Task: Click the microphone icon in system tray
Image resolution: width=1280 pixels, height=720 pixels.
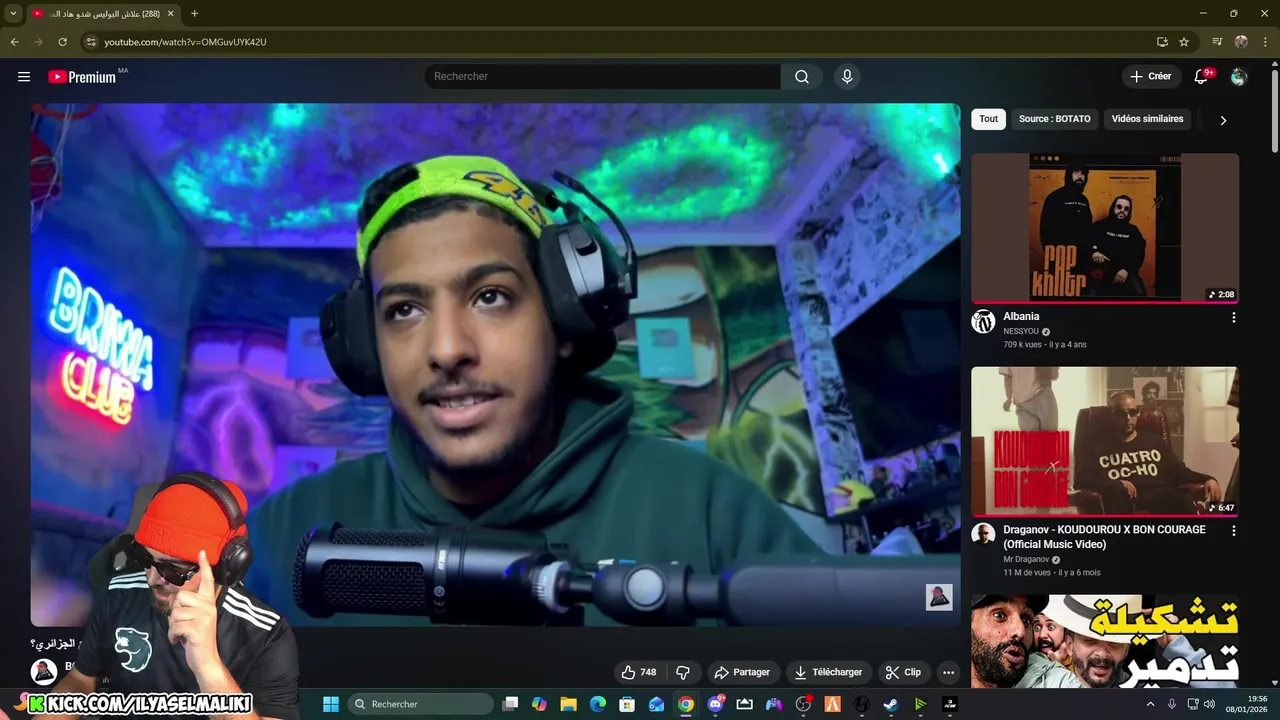Action: 1172,704
